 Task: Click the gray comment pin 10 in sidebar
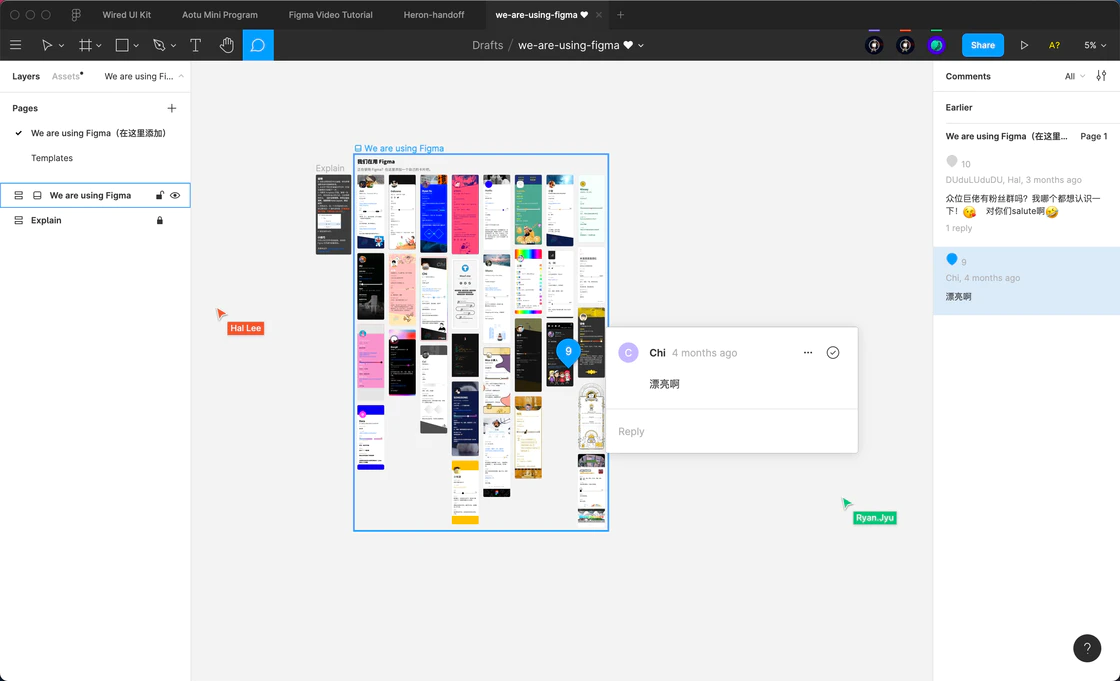pyautogui.click(x=951, y=161)
